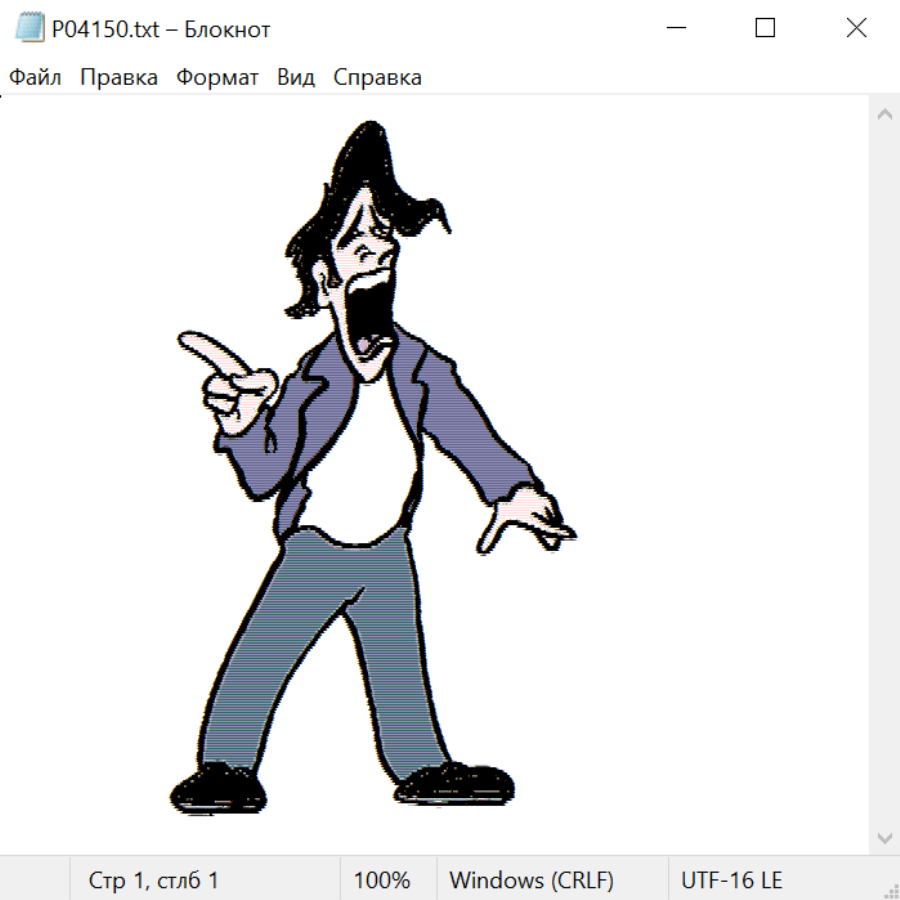Close the P04150.txt window
The height and width of the screenshot is (900, 900).
pos(856,28)
